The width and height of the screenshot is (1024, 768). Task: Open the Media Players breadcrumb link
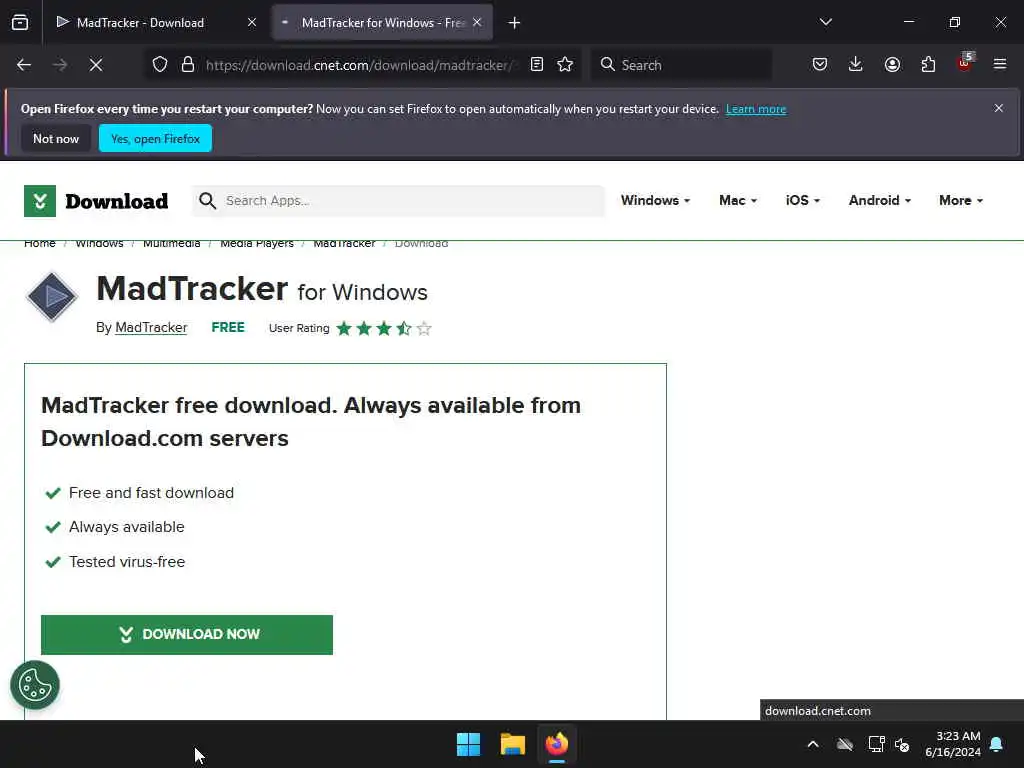pos(257,244)
